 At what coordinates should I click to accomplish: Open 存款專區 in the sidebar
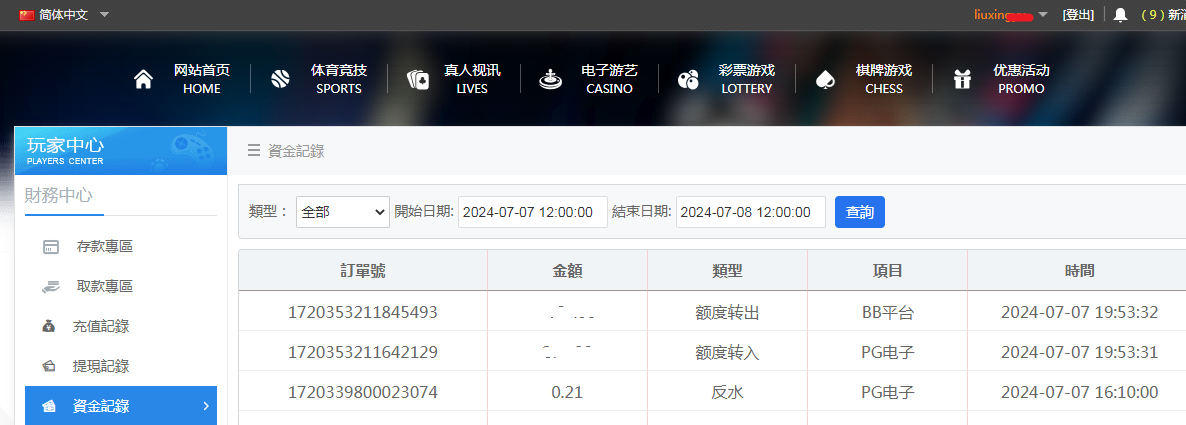pos(104,247)
